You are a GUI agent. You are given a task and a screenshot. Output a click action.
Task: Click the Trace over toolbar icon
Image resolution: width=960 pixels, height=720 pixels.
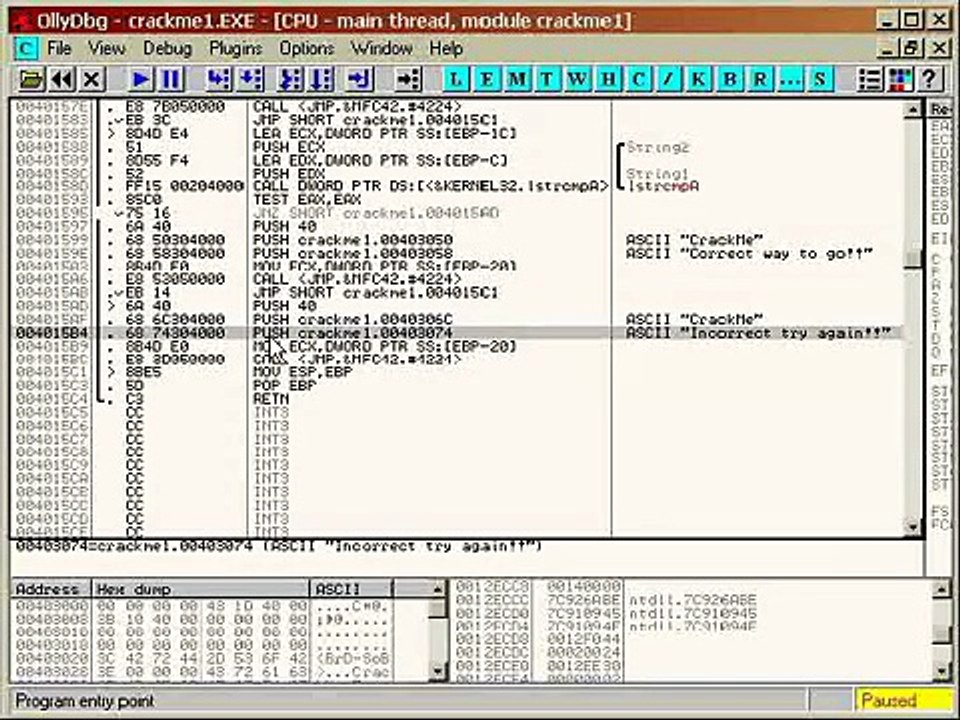321,79
